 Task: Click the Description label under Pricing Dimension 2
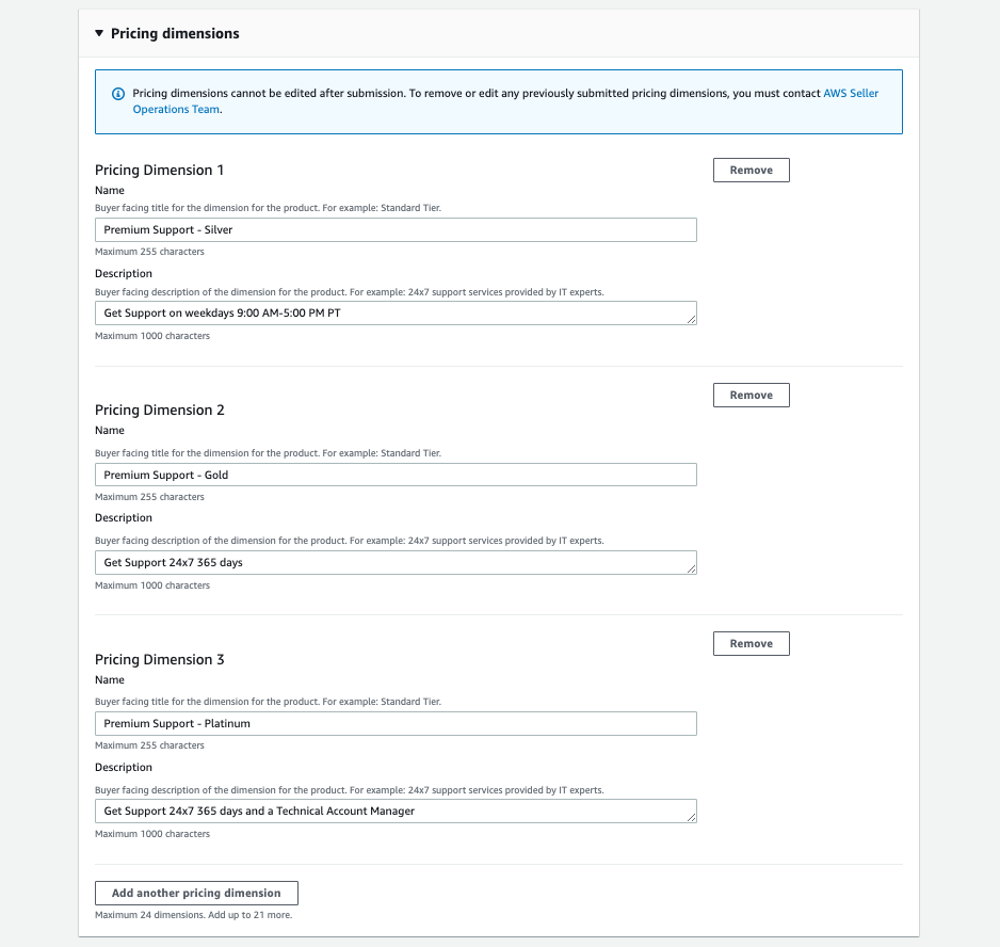tap(124, 518)
